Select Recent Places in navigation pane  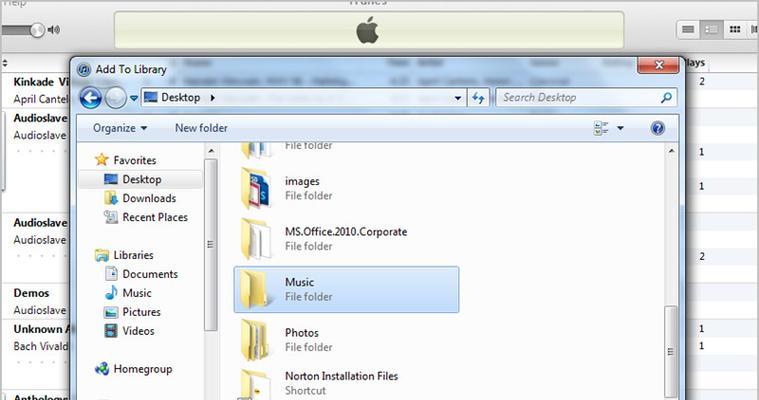coord(155,217)
